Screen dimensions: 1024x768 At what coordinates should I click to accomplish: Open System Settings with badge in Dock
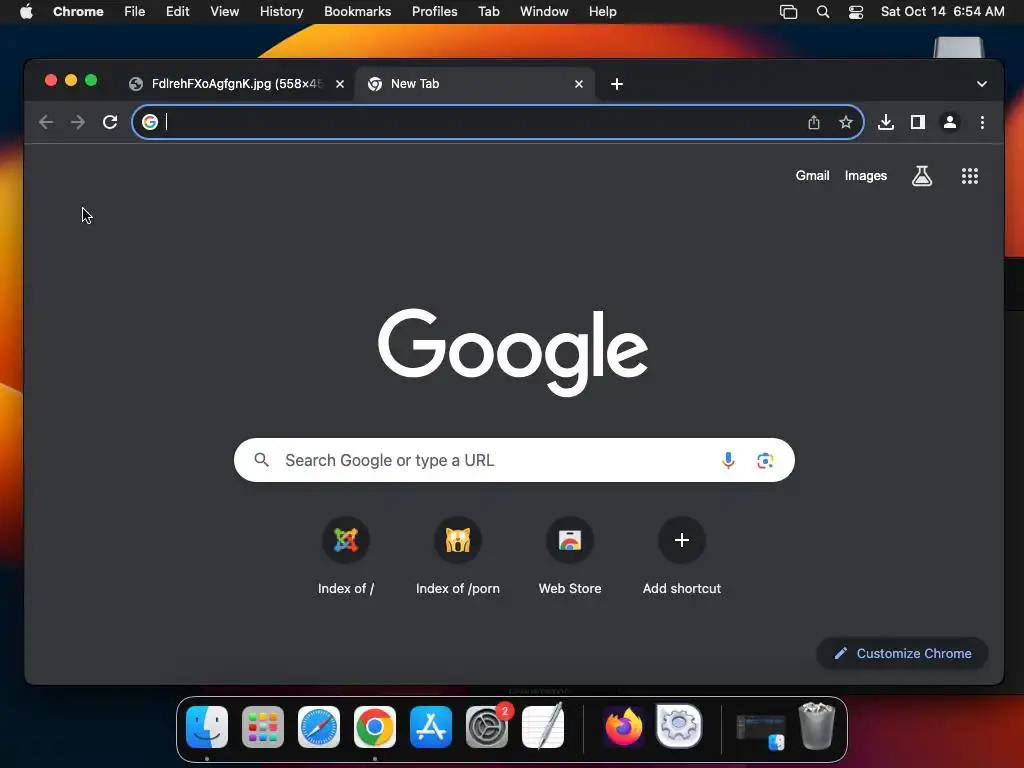pos(487,727)
